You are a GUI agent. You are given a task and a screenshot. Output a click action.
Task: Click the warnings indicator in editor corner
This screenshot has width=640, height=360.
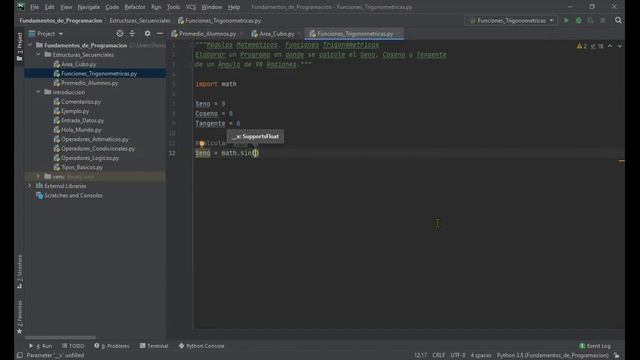click(582, 46)
